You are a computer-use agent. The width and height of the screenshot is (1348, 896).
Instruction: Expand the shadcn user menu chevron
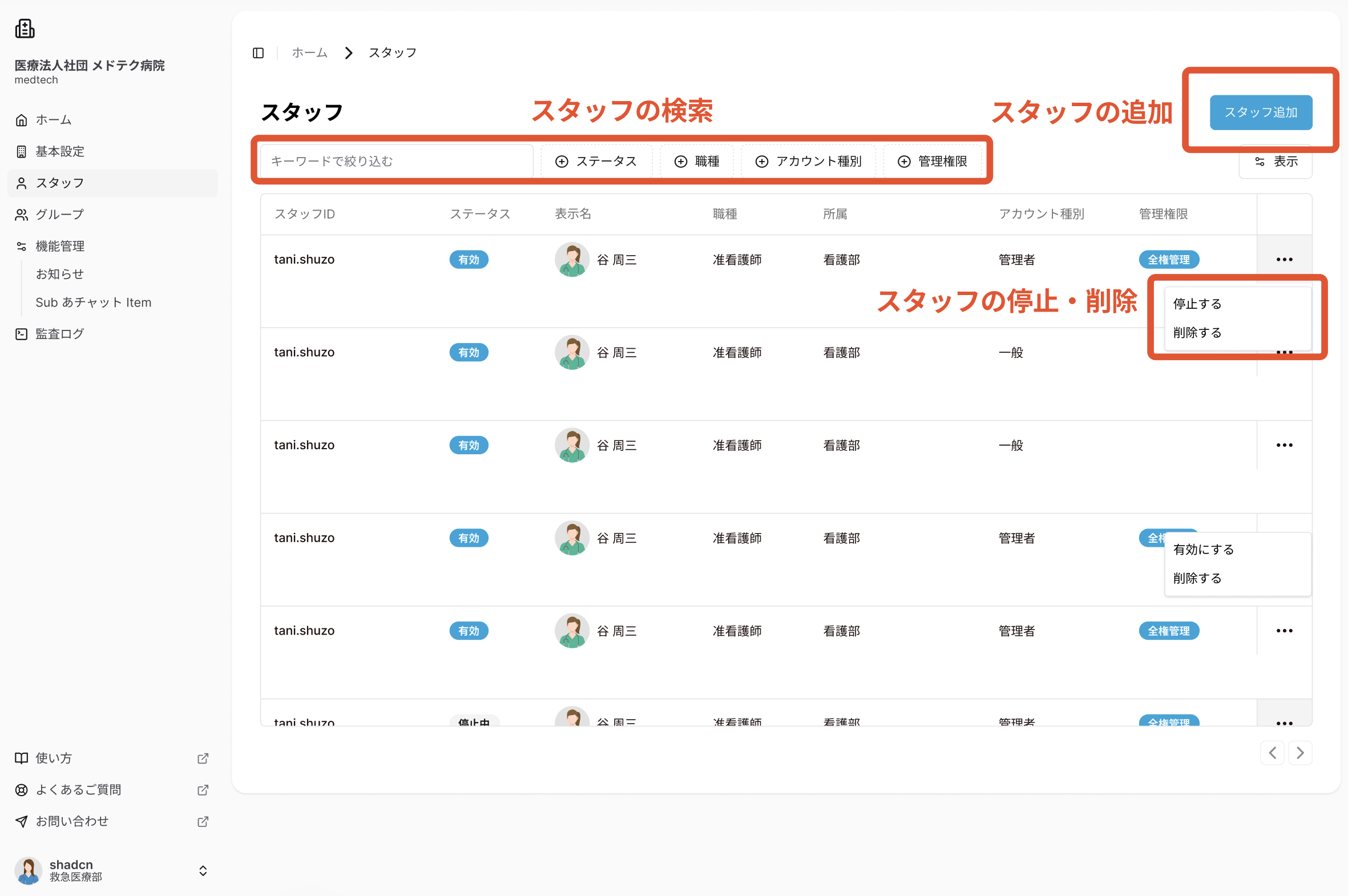(x=203, y=870)
